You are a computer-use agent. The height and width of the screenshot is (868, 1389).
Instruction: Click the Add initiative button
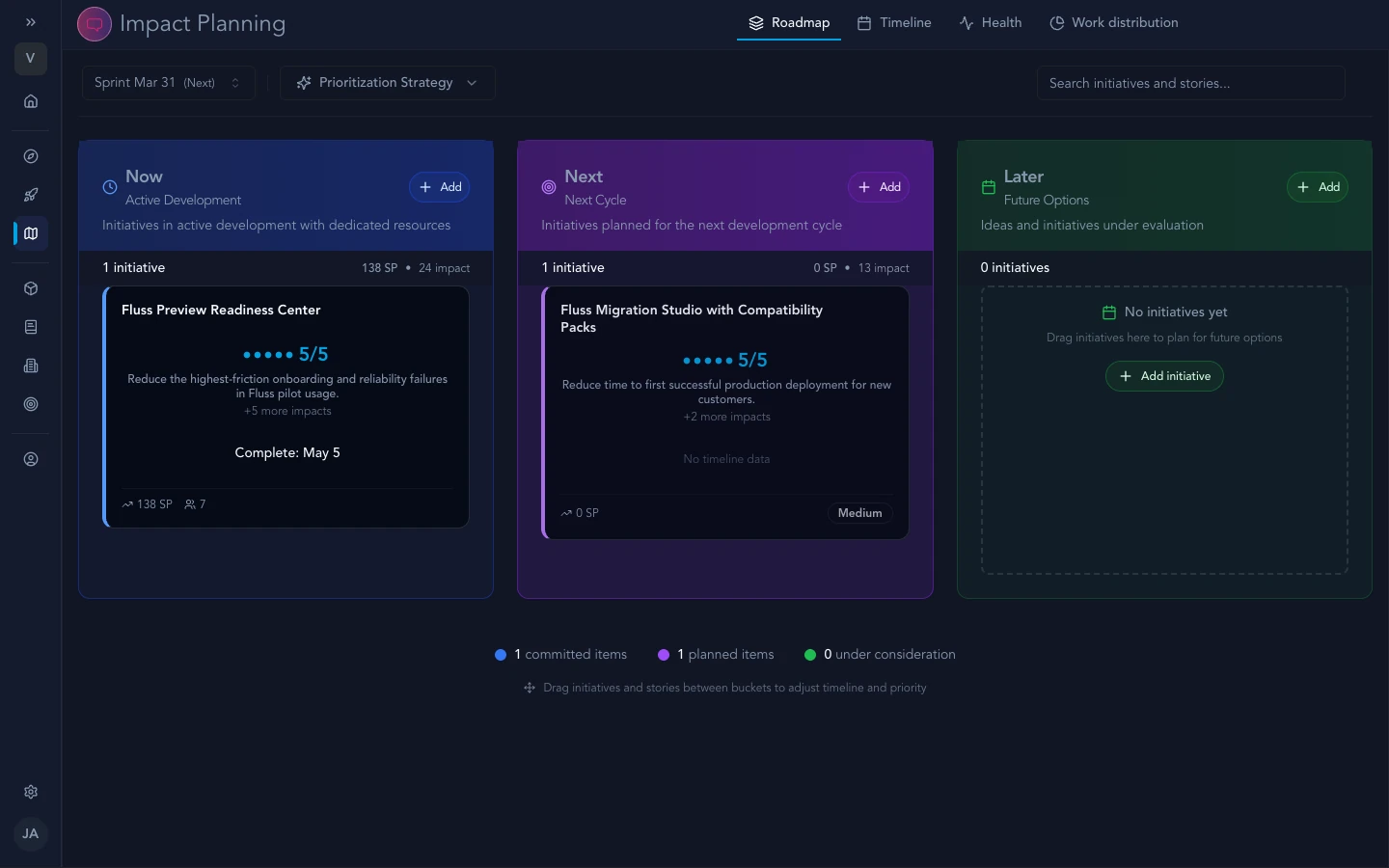point(1164,376)
